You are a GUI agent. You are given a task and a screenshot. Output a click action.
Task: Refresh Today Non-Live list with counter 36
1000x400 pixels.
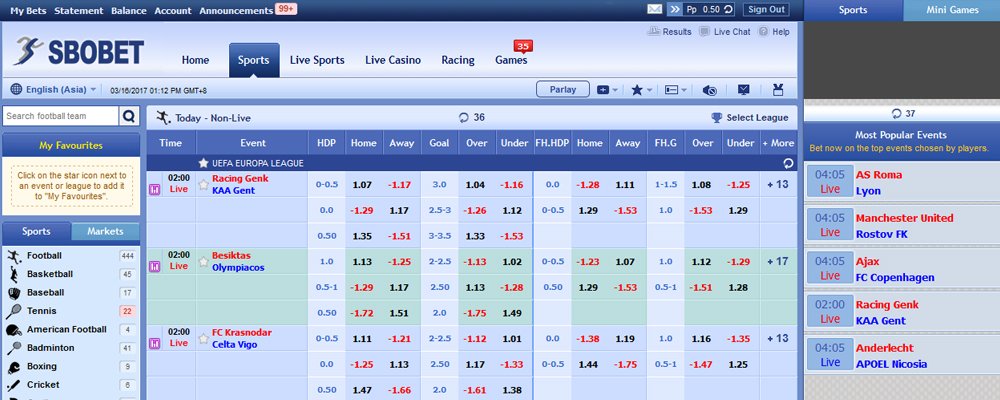click(464, 117)
